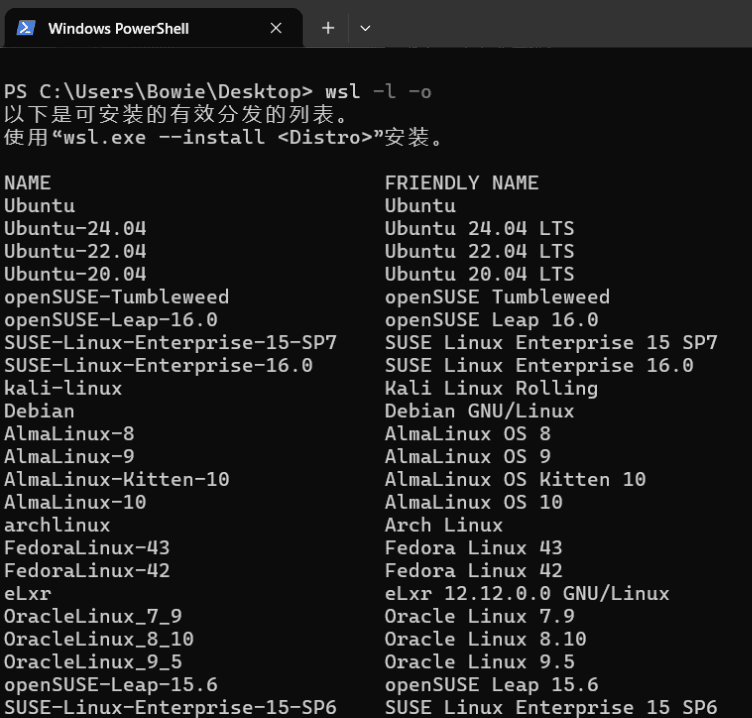Click the line '以下是可安装的有效分发的列表。'
This screenshot has width=752, height=718.
[x=176, y=114]
